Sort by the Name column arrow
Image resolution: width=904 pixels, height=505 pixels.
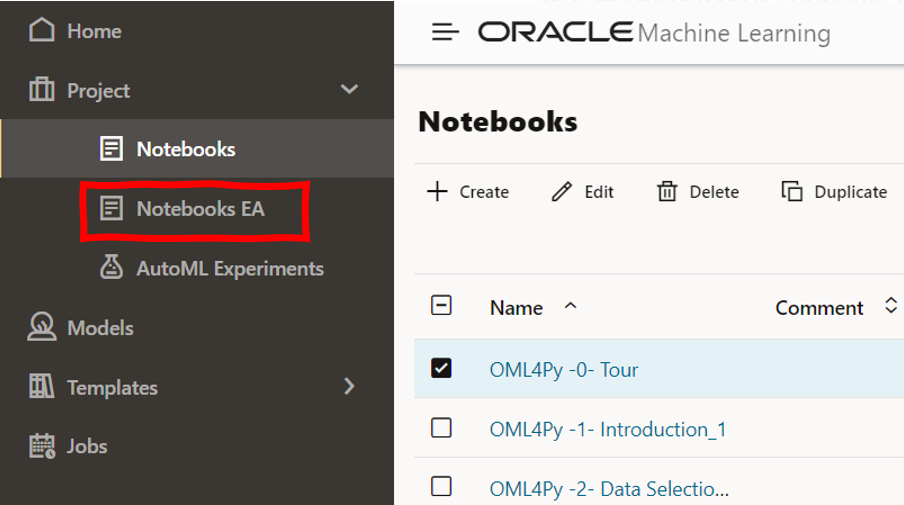click(x=571, y=307)
